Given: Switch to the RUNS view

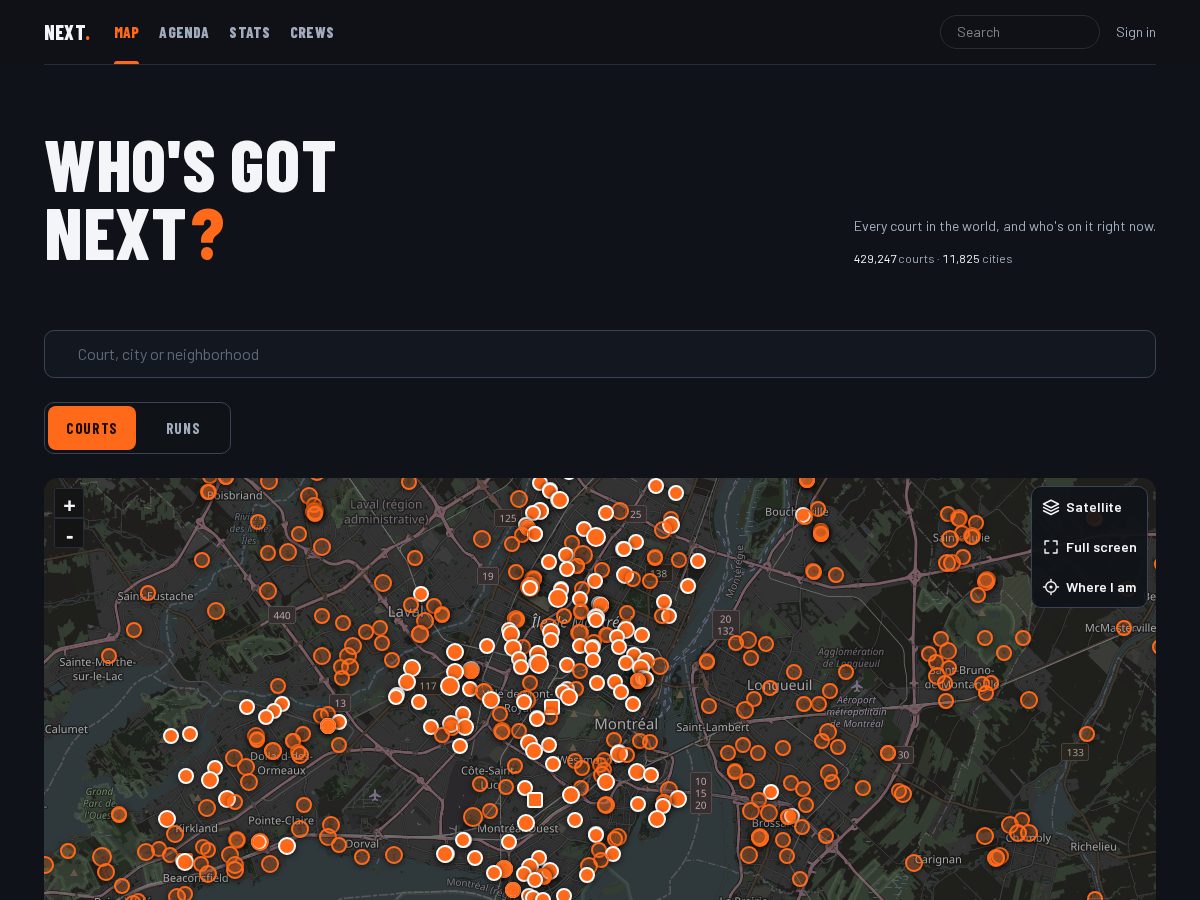Looking at the screenshot, I should 183,428.
